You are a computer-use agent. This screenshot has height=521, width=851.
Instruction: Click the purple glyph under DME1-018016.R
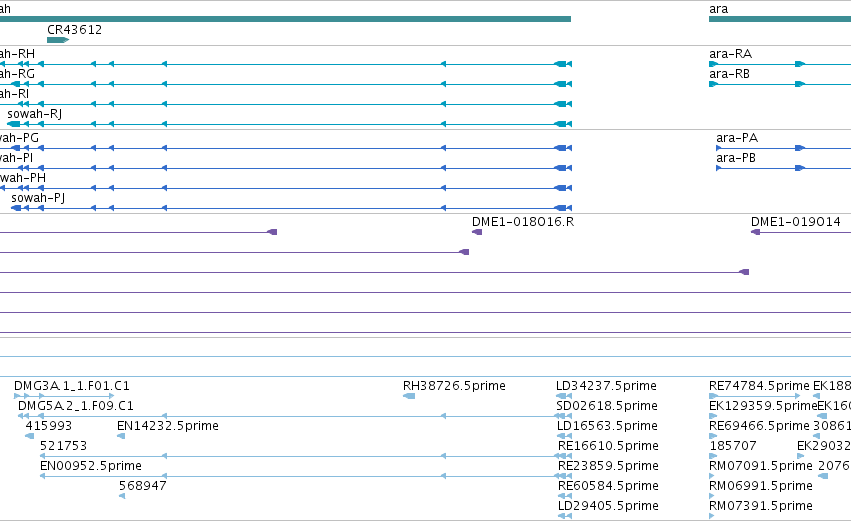pyautogui.click(x=477, y=232)
